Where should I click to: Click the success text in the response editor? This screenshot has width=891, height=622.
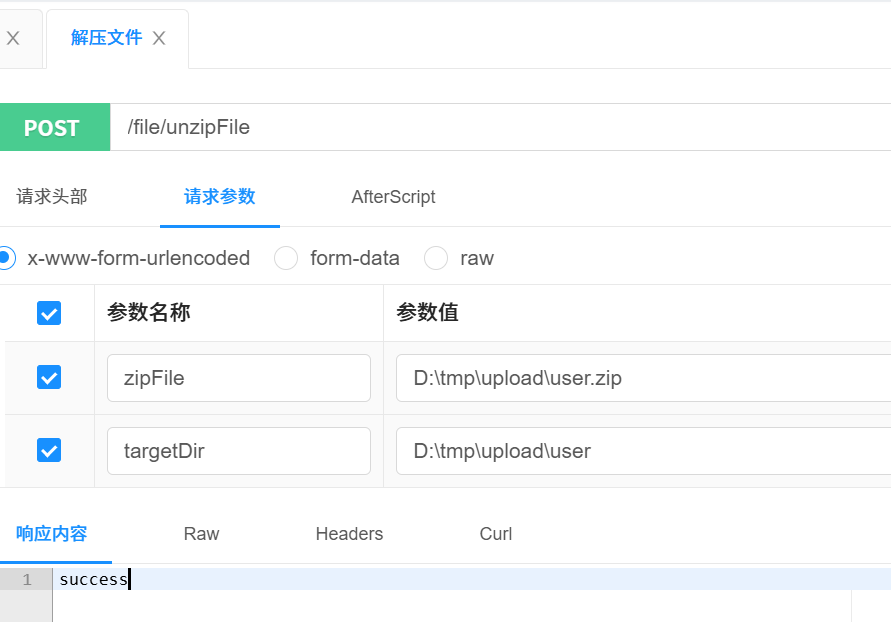click(93, 579)
